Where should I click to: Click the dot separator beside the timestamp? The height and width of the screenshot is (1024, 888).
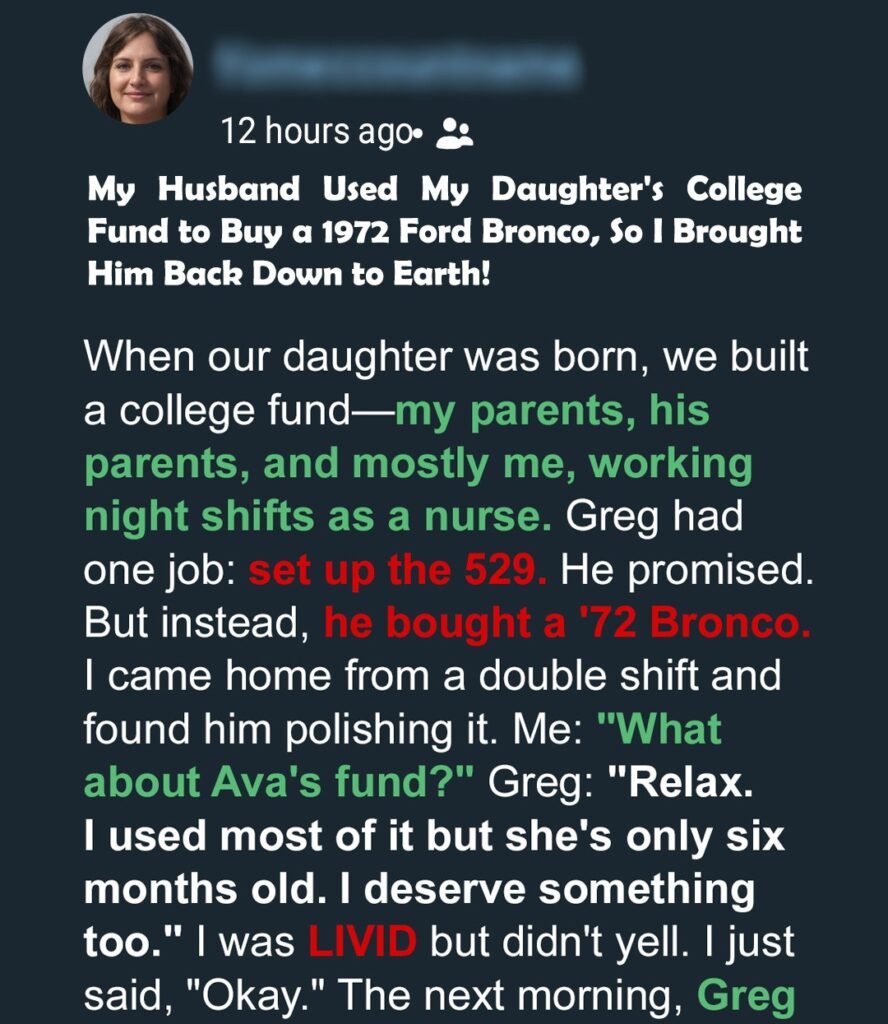(419, 135)
